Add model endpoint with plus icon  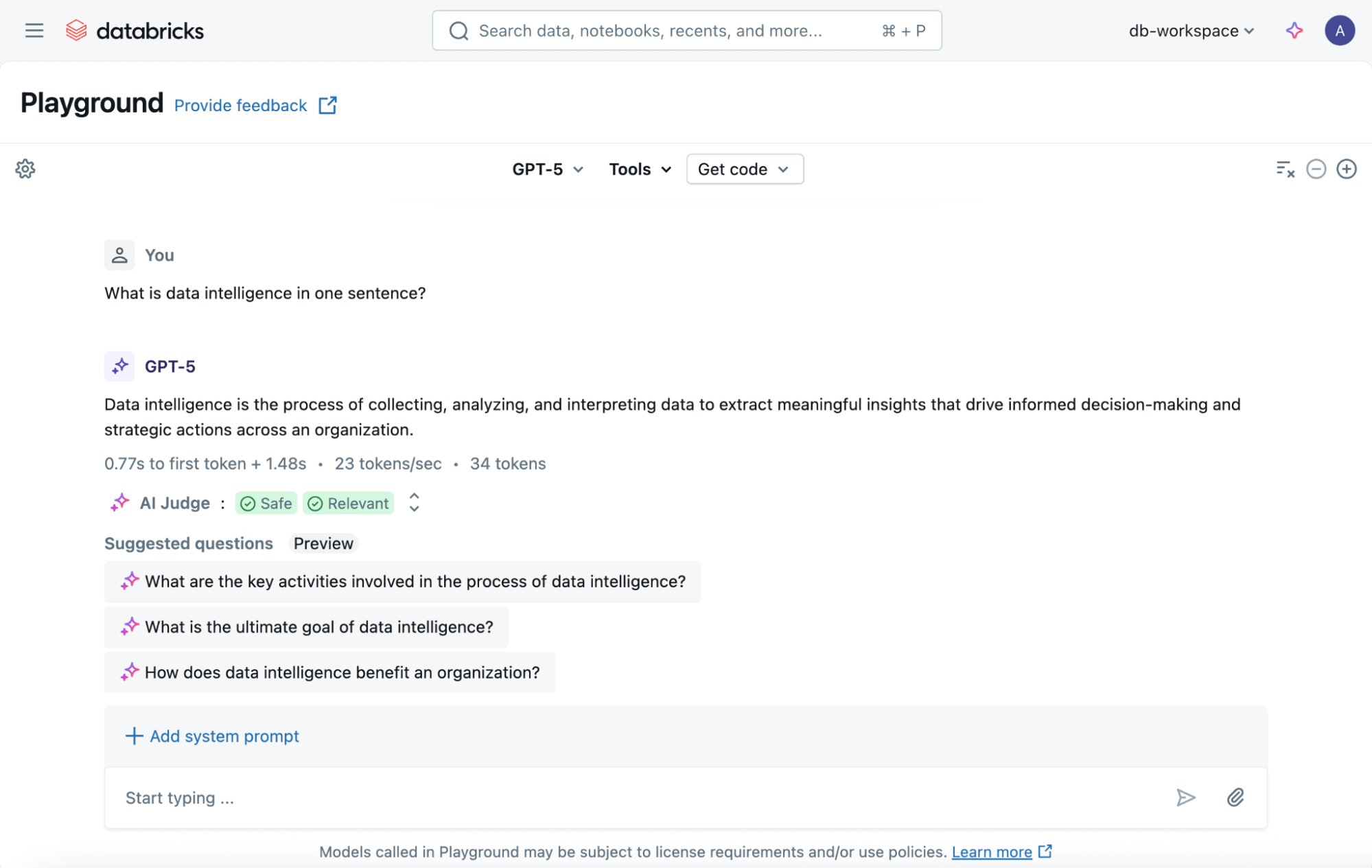[1346, 169]
